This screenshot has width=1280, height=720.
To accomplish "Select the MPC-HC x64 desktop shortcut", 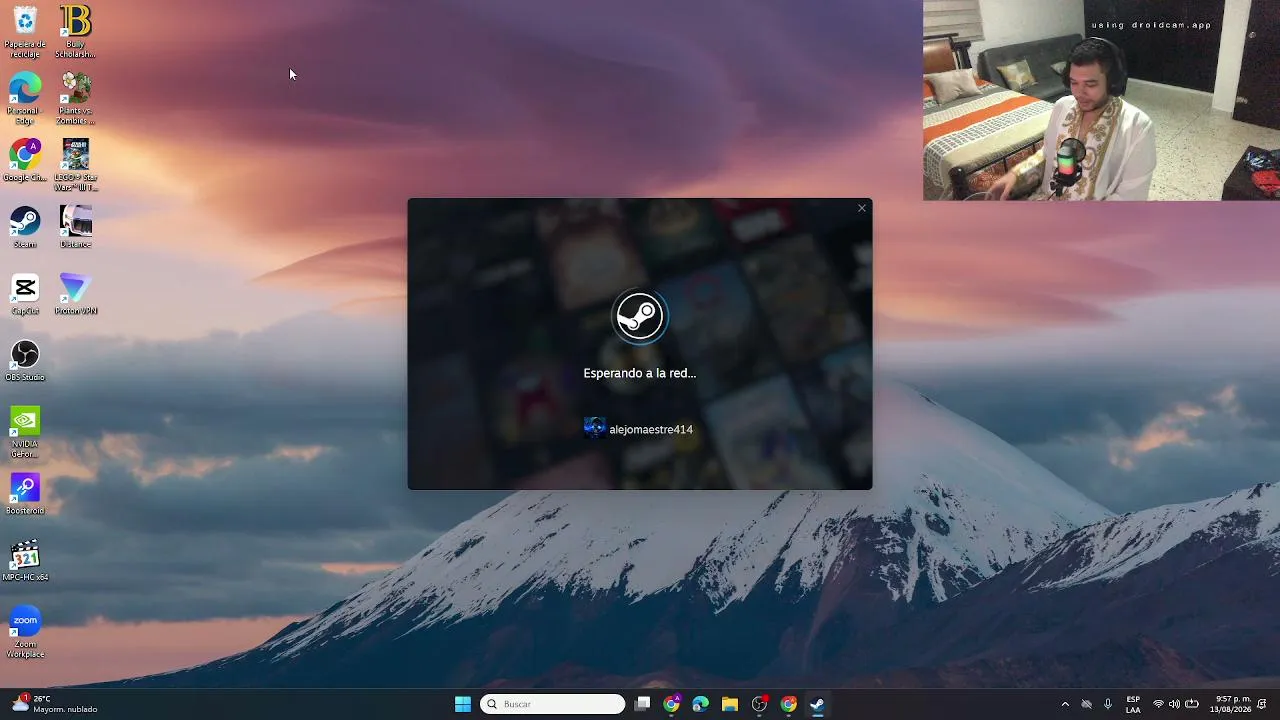I will click(25, 561).
